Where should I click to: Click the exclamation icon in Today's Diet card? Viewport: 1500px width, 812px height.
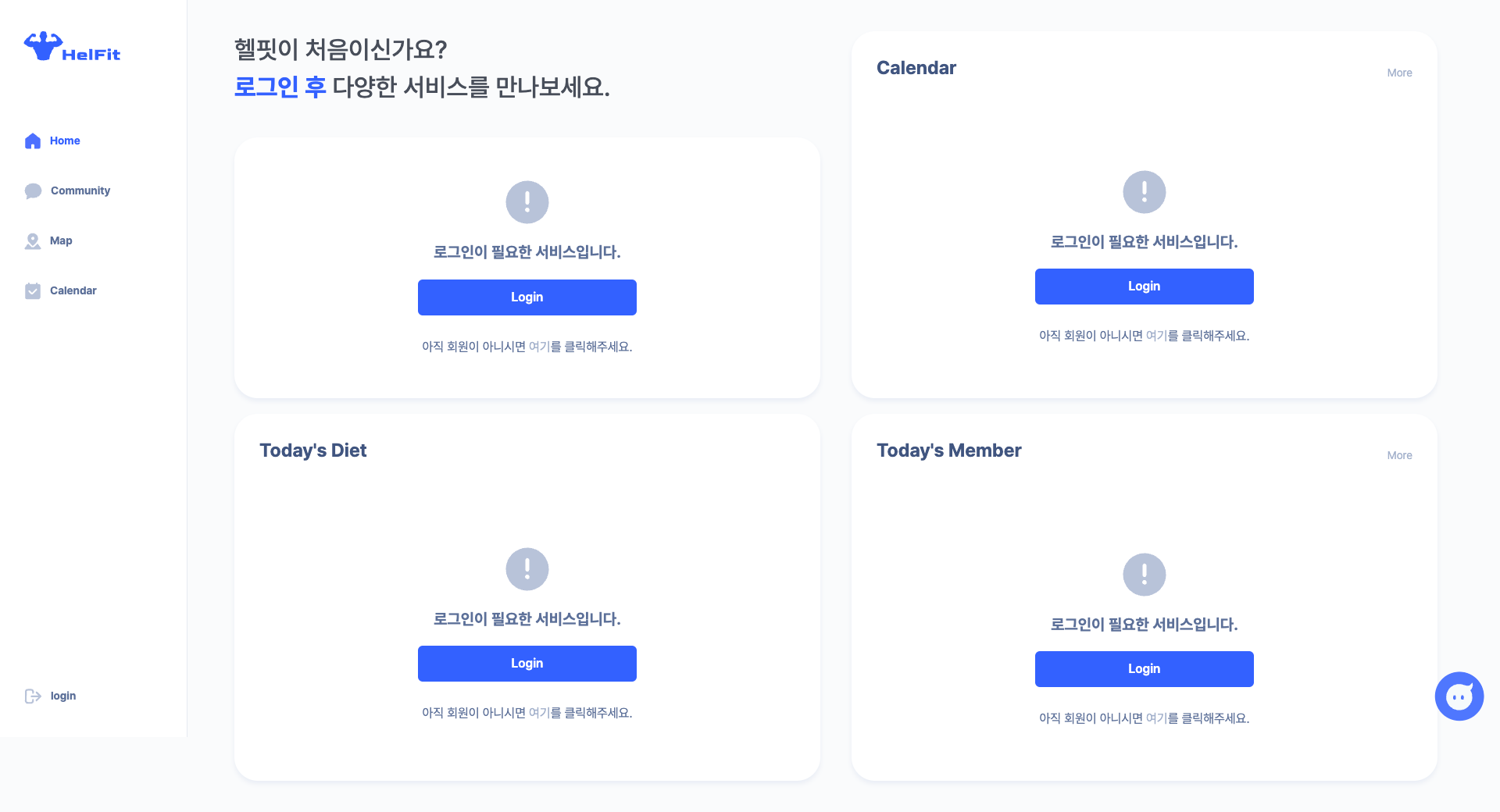[x=527, y=569]
